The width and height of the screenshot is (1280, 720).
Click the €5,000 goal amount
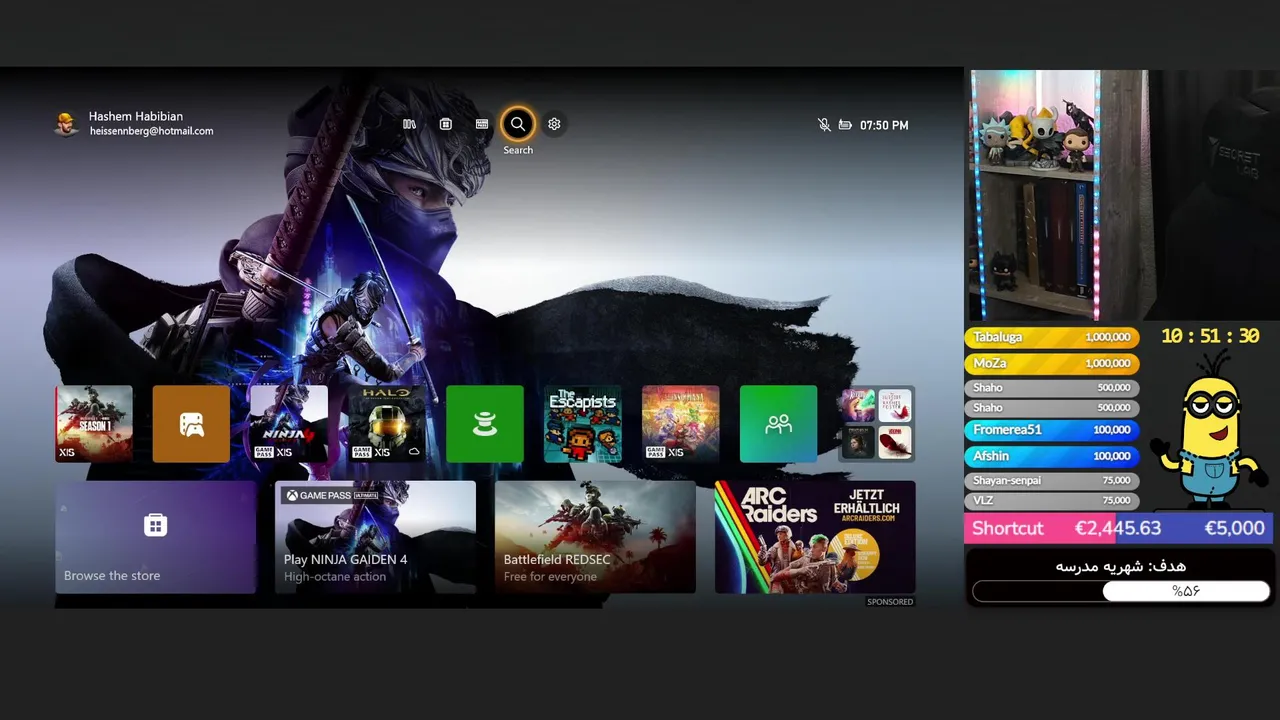point(1234,528)
